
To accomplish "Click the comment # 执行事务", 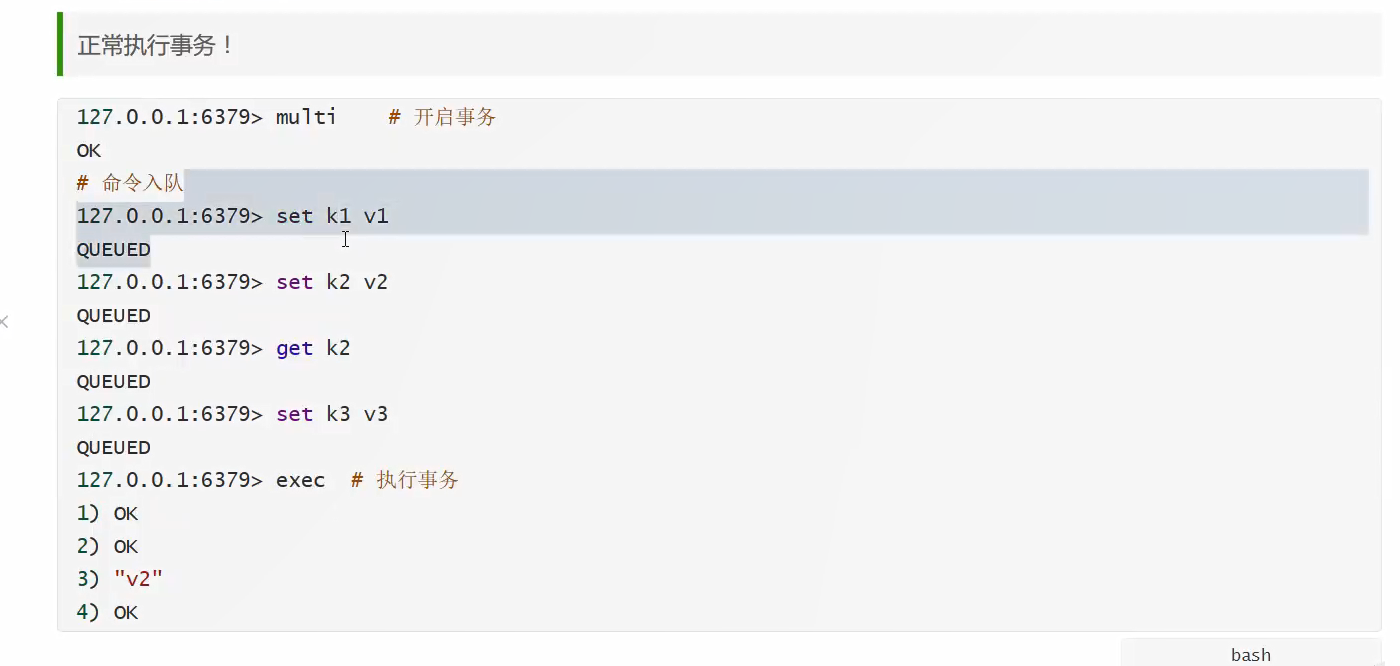I will (405, 480).
